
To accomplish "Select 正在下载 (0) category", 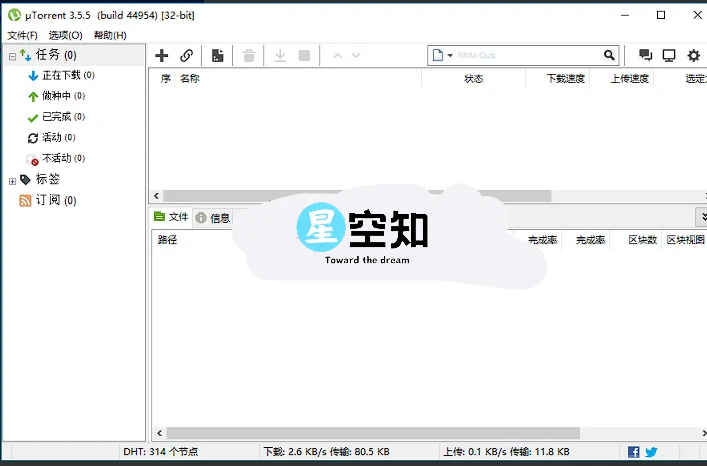I will pos(68,75).
